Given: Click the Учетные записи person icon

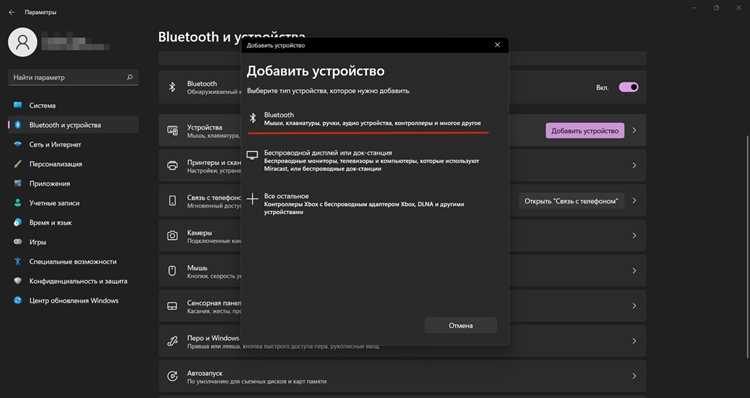Looking at the screenshot, I should [18, 203].
